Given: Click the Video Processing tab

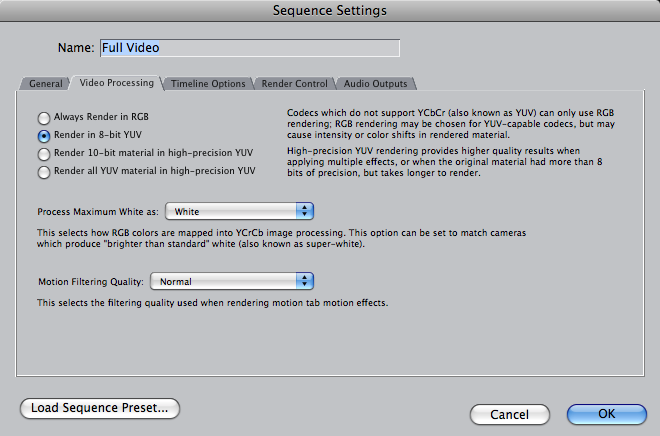Looking at the screenshot, I should [x=117, y=82].
